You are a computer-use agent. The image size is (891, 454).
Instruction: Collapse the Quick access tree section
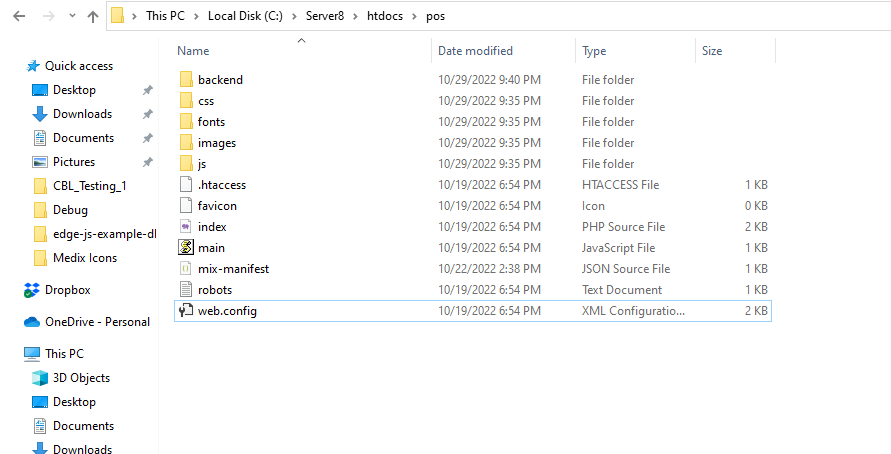pos(12,66)
